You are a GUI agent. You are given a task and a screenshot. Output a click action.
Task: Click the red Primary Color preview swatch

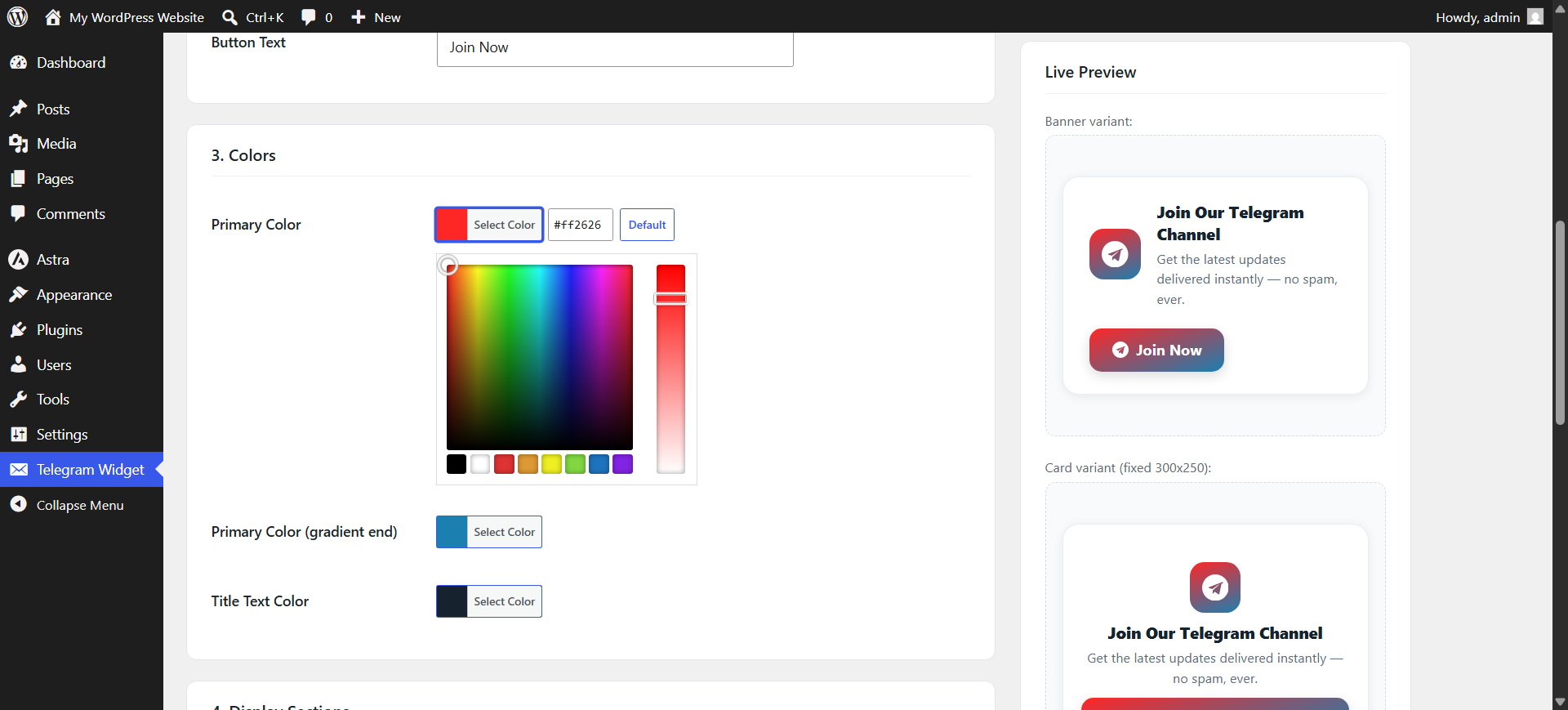click(452, 225)
